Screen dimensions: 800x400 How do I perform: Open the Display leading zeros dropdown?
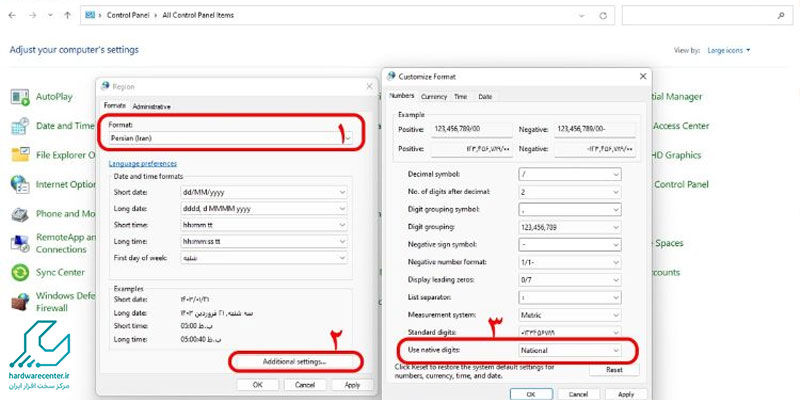click(570, 280)
